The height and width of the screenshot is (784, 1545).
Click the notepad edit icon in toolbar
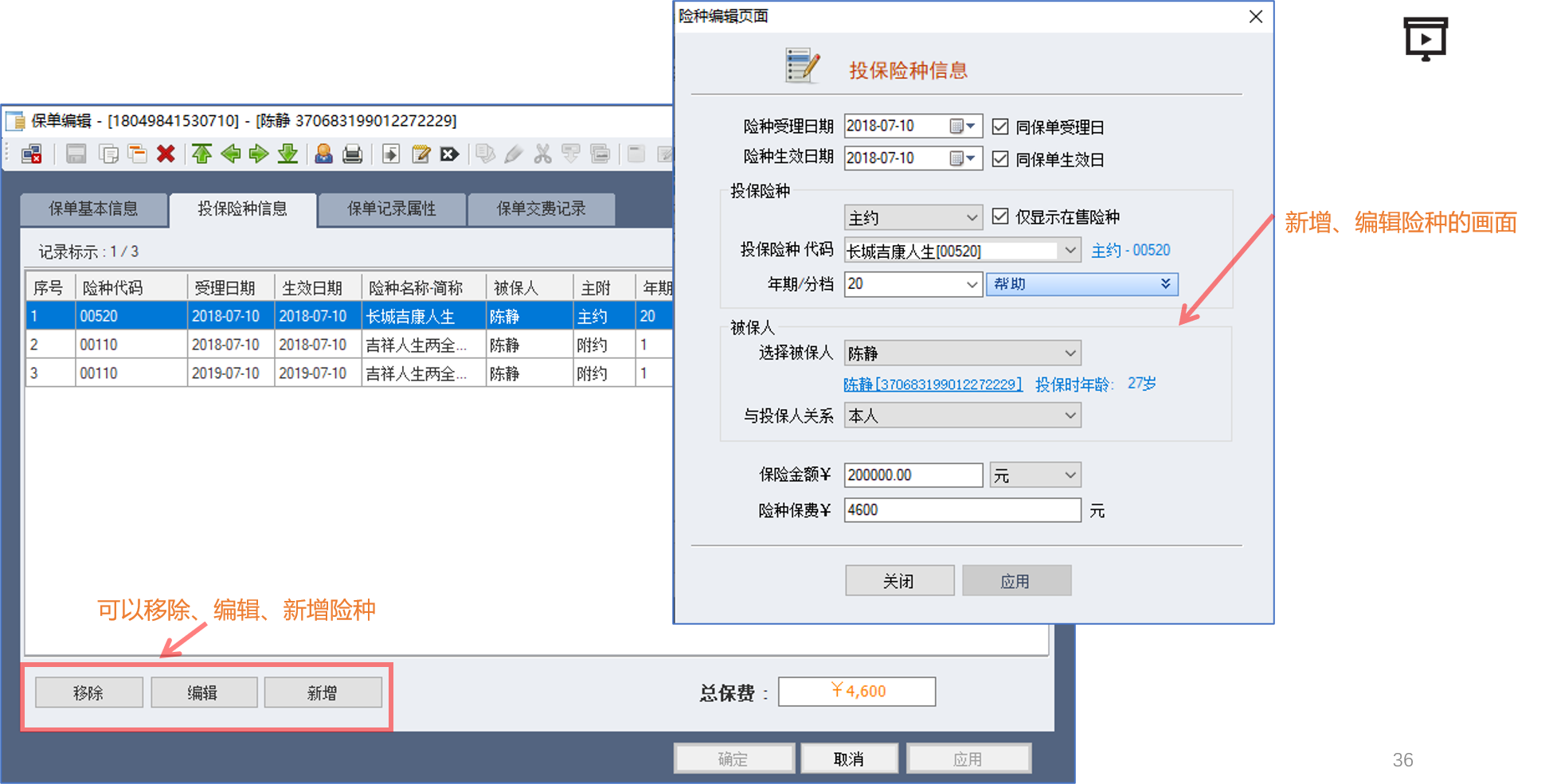point(420,154)
